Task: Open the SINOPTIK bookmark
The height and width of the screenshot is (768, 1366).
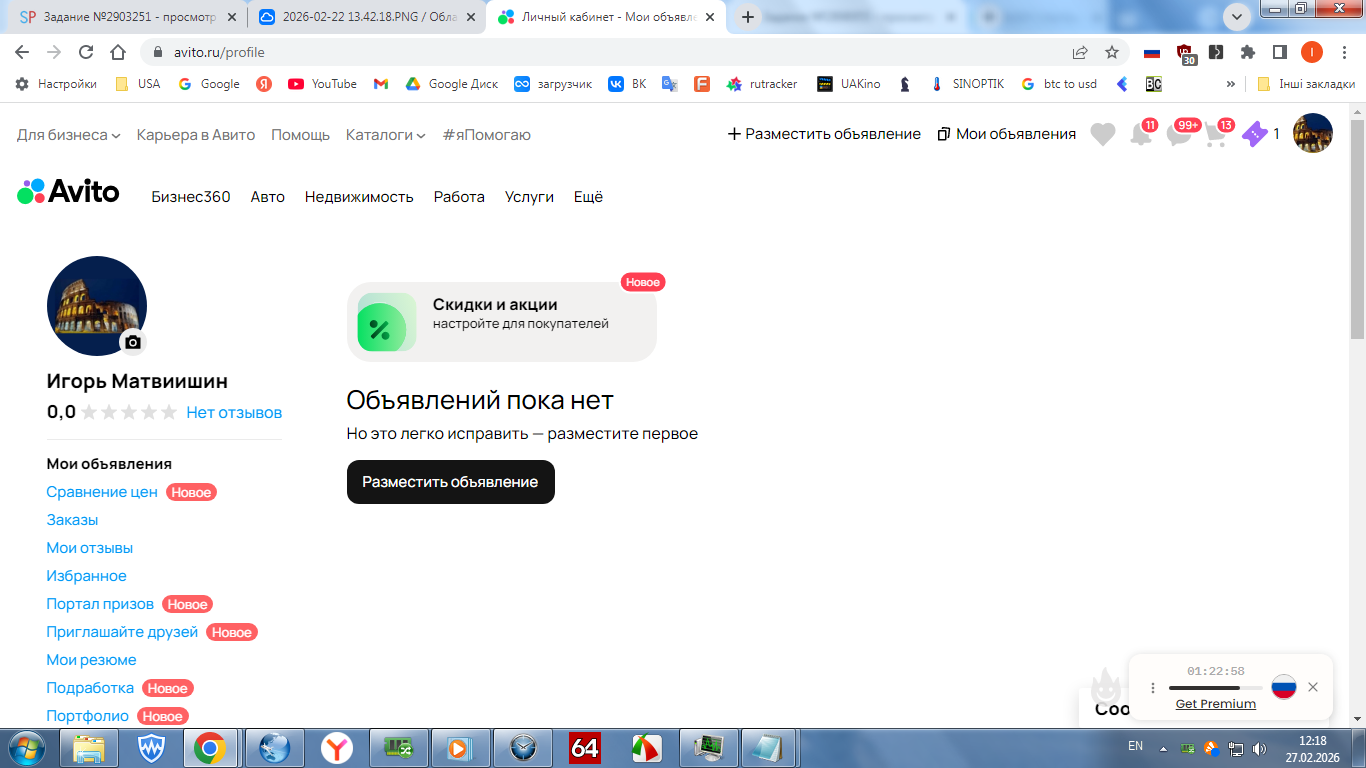Action: (x=966, y=84)
